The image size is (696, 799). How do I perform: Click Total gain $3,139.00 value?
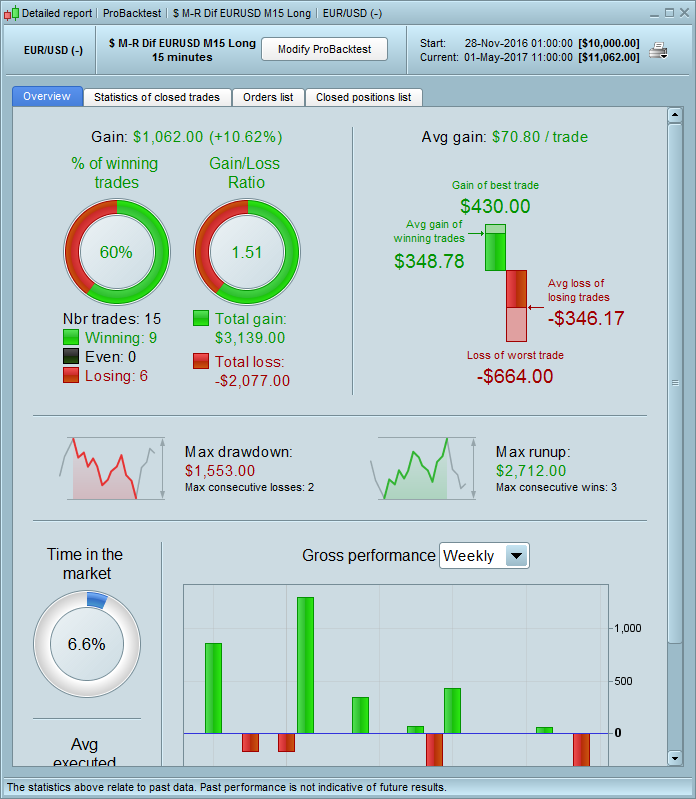point(250,337)
